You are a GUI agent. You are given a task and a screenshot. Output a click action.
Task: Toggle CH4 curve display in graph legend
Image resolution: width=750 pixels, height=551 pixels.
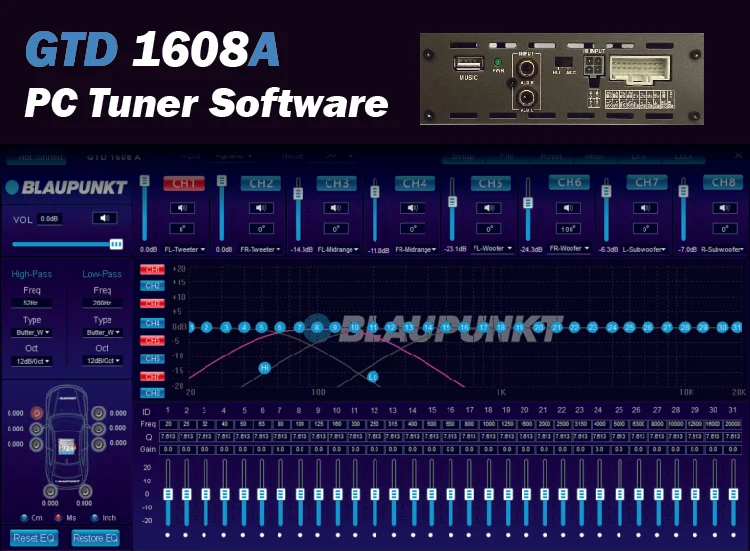coord(152,323)
